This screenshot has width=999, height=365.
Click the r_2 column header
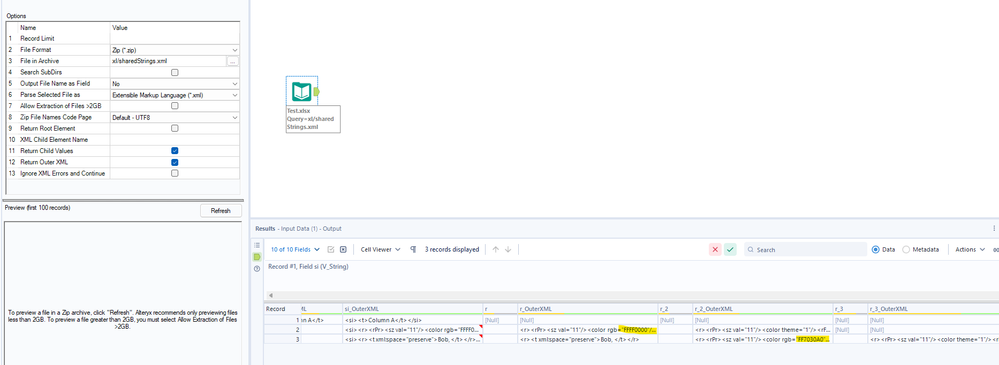click(x=675, y=308)
